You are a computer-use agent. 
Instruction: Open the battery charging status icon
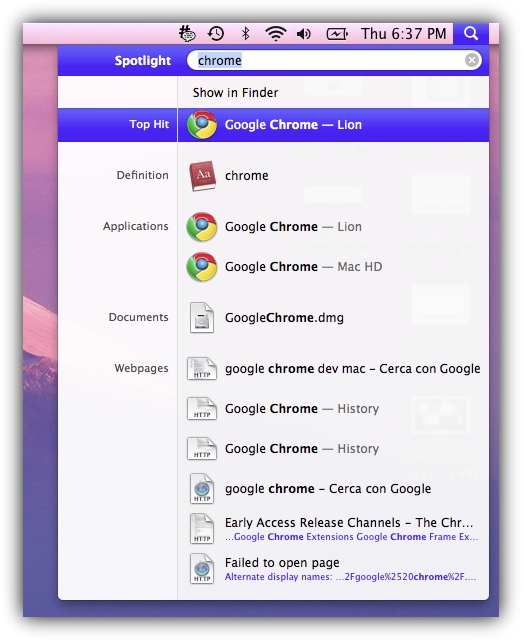coord(337,34)
